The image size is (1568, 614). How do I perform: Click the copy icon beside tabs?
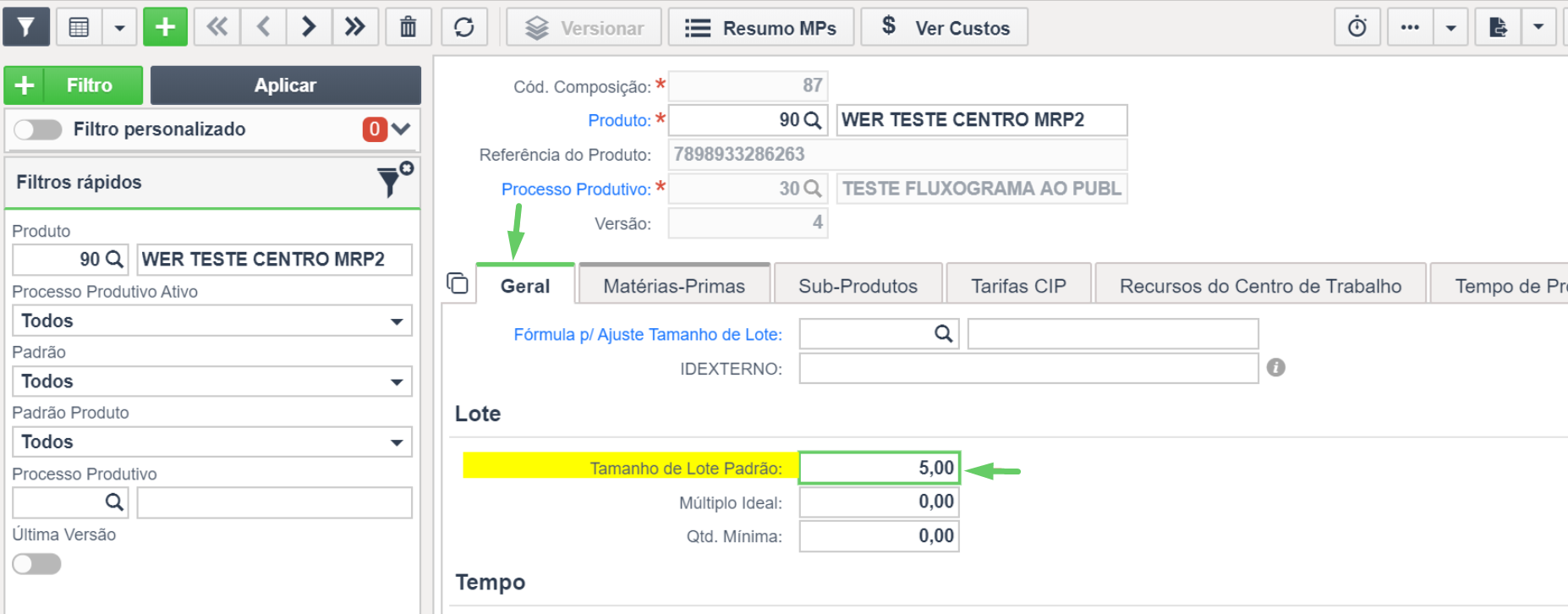click(458, 283)
